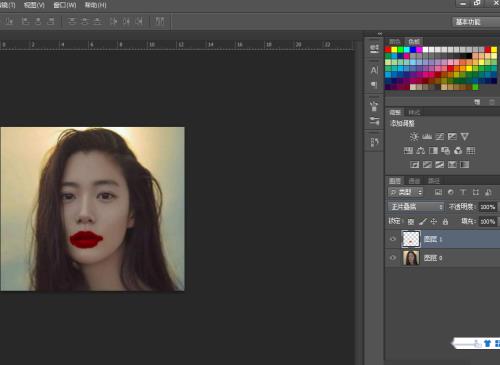Image resolution: width=500 pixels, height=365 pixels.
Task: Toggle lock all (padlock icon)
Action: (445, 221)
